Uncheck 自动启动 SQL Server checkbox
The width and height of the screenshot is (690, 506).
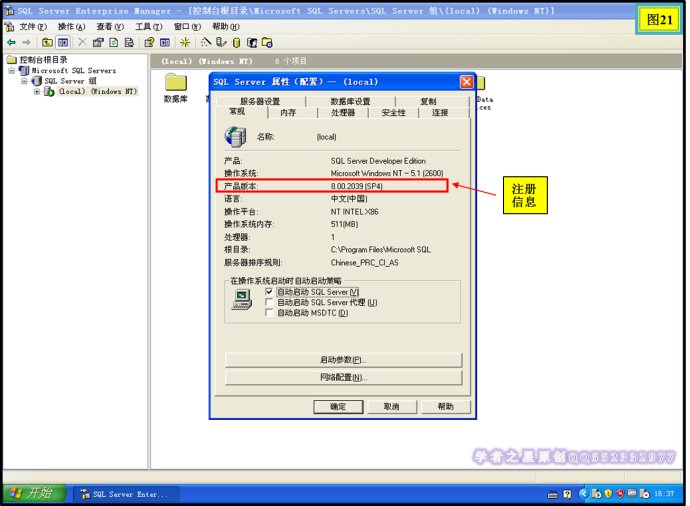[269, 292]
